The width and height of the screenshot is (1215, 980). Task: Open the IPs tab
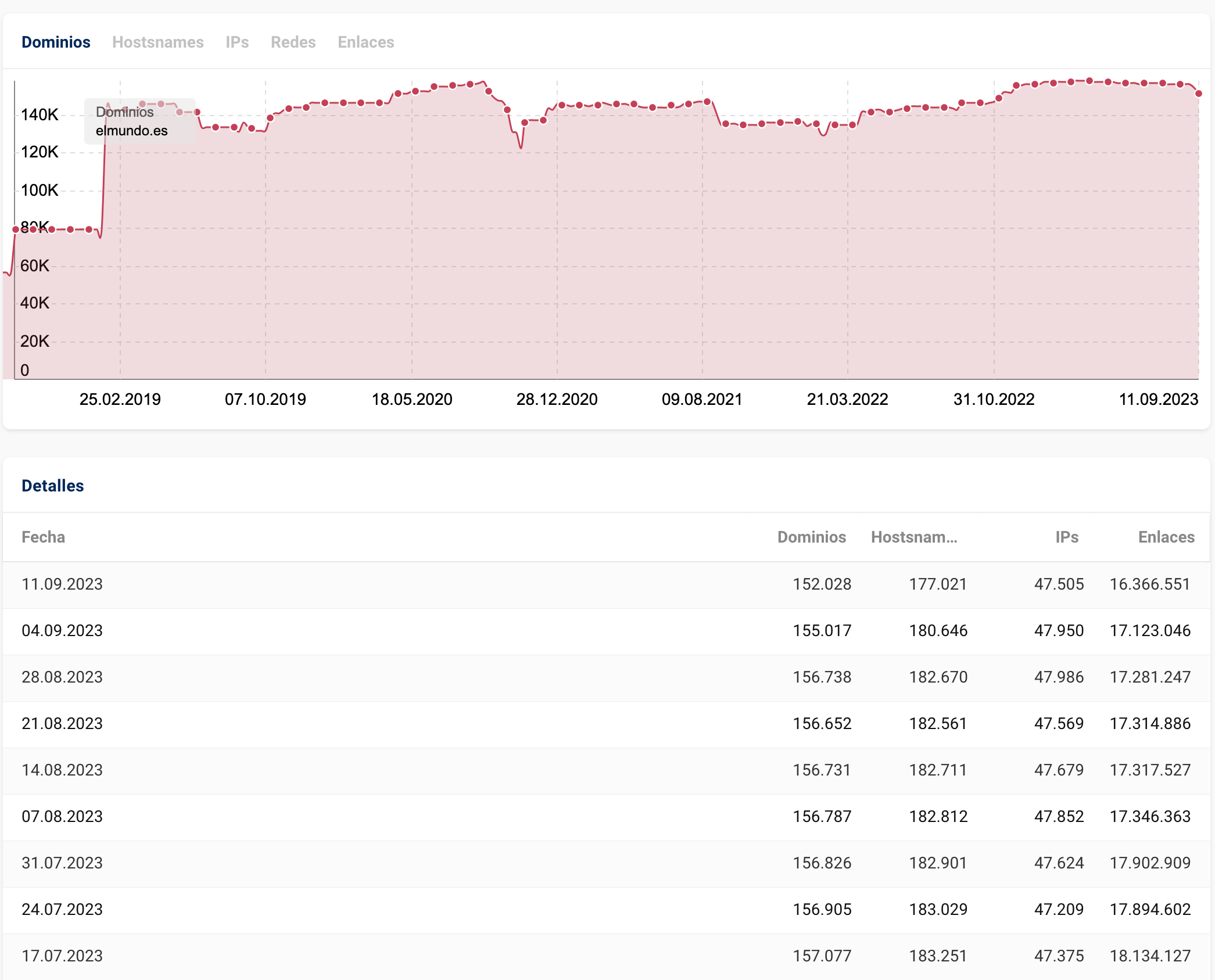tap(237, 42)
